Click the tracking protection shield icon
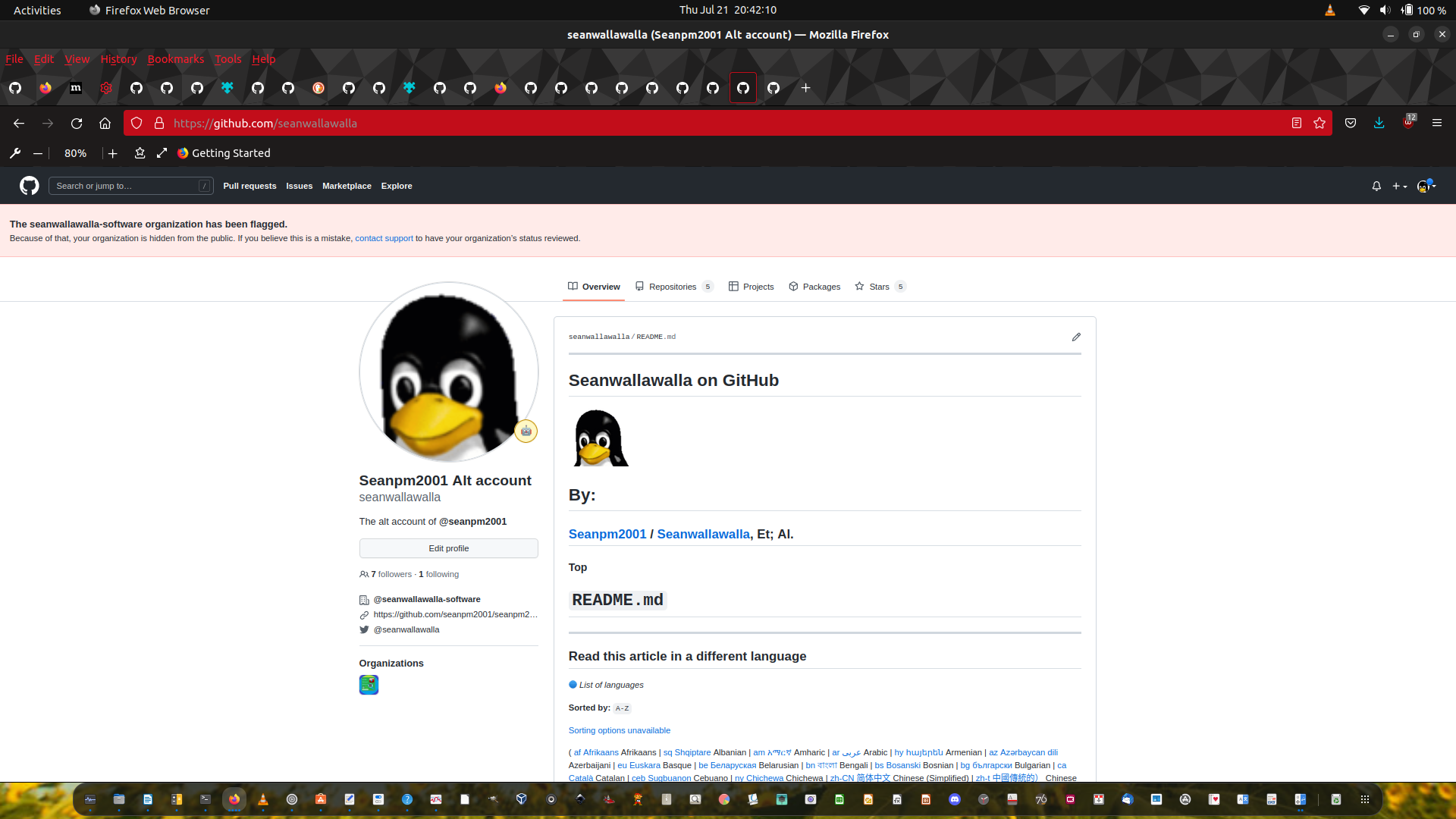This screenshot has width=1456, height=819. [136, 123]
